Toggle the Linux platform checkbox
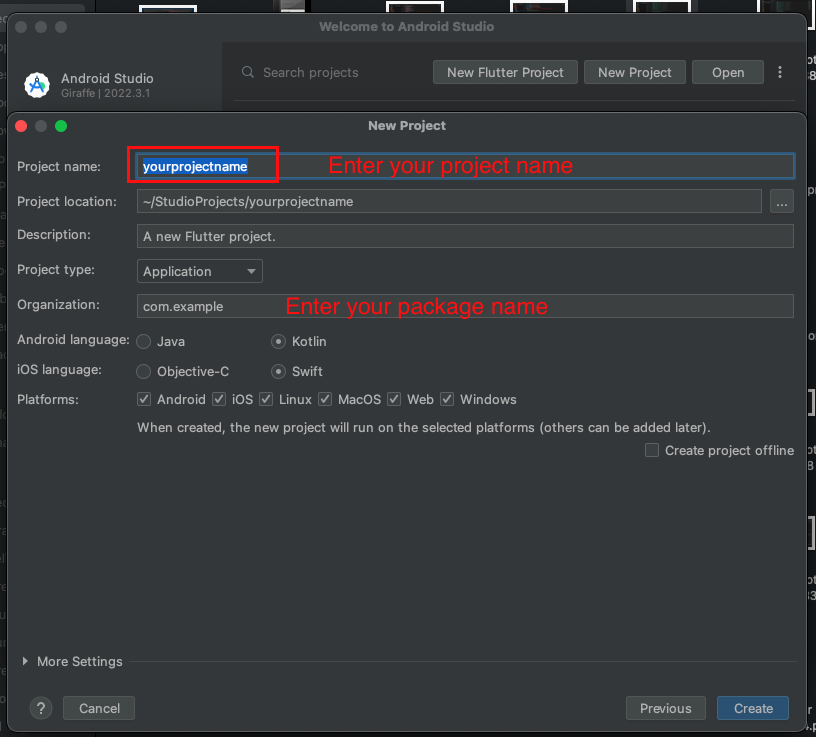The height and width of the screenshot is (737, 816). (x=266, y=399)
